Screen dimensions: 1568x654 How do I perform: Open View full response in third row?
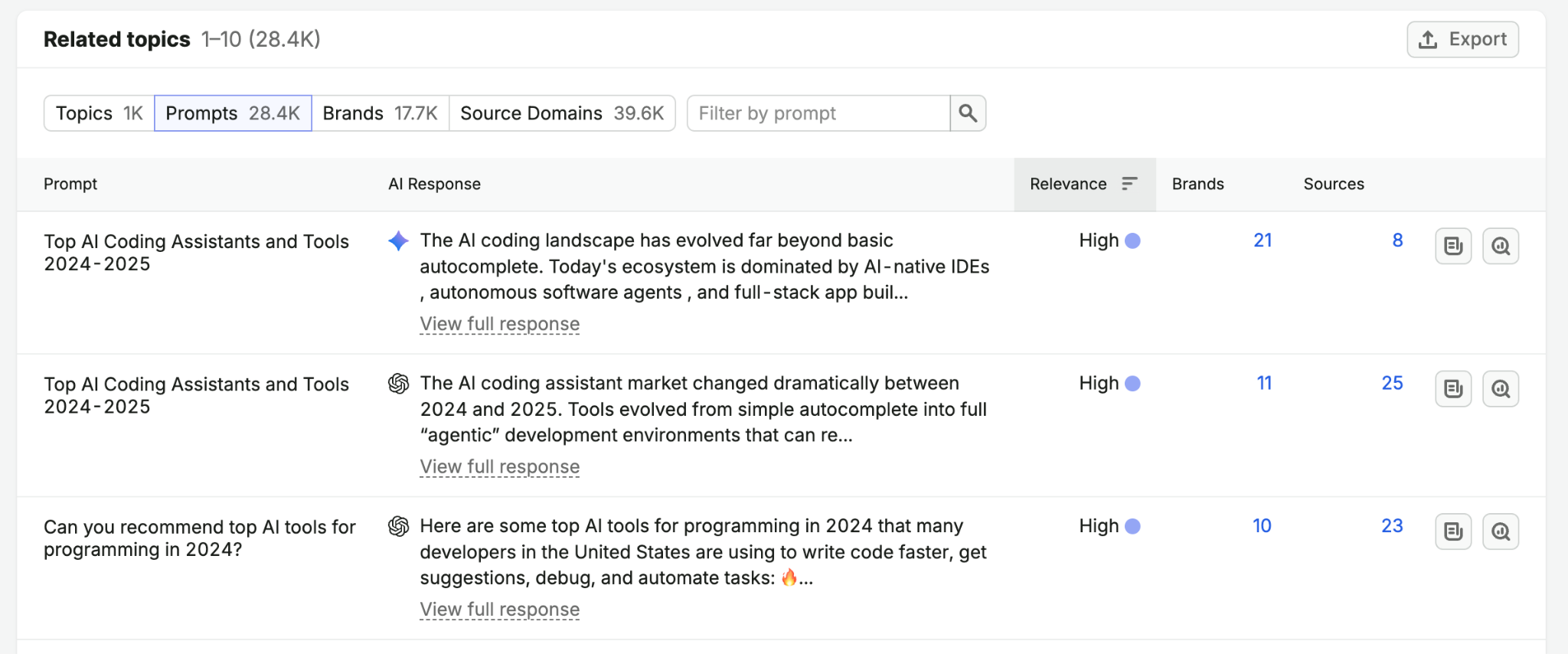coord(499,610)
